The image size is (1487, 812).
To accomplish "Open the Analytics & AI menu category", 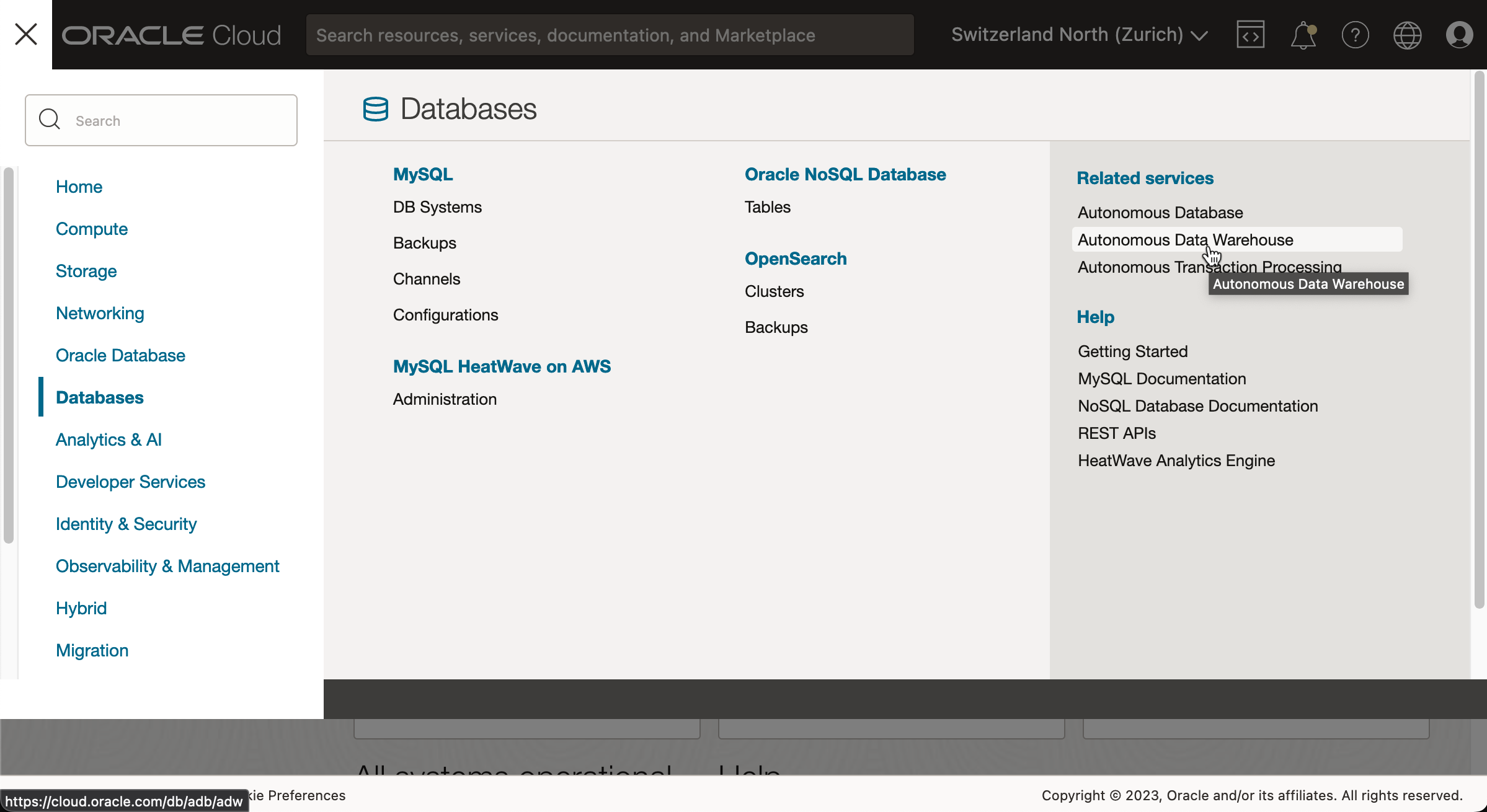I will tap(109, 439).
